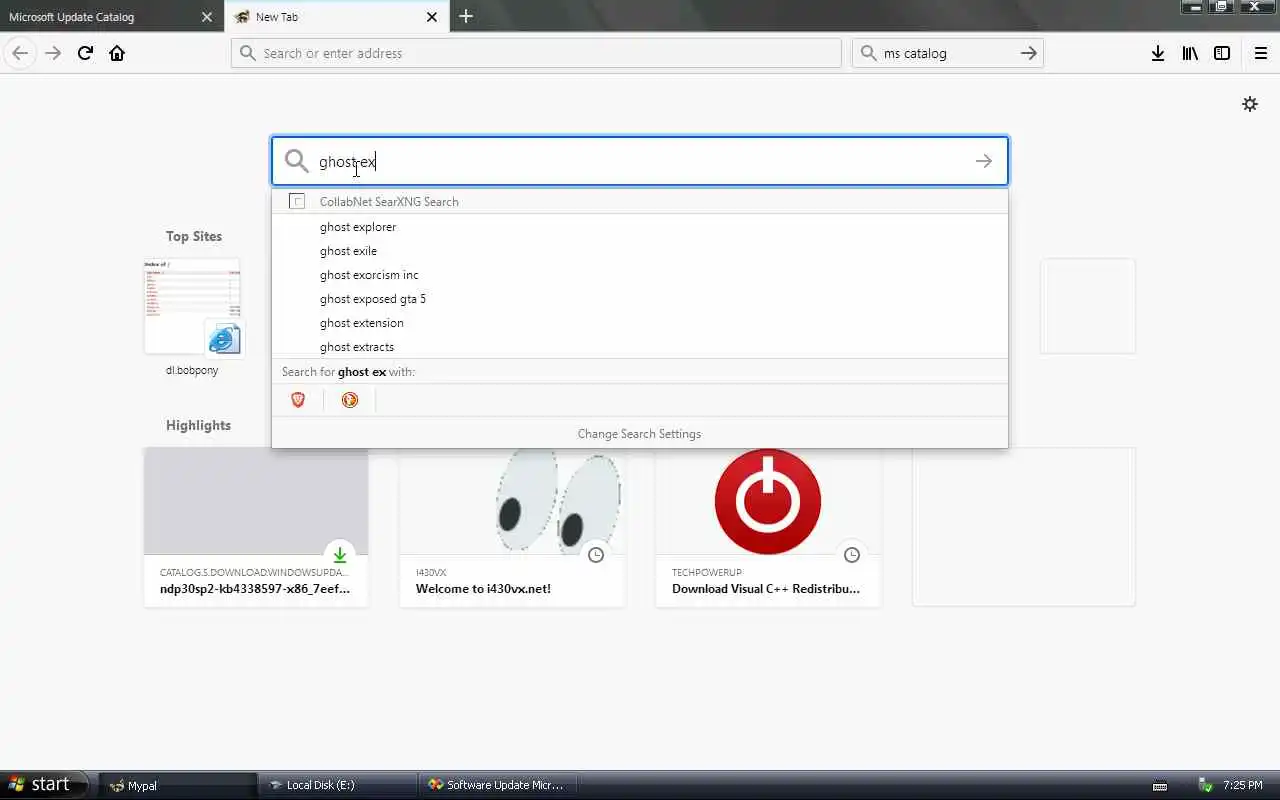Click the Highlights heading
The width and height of the screenshot is (1280, 800).
(x=198, y=425)
